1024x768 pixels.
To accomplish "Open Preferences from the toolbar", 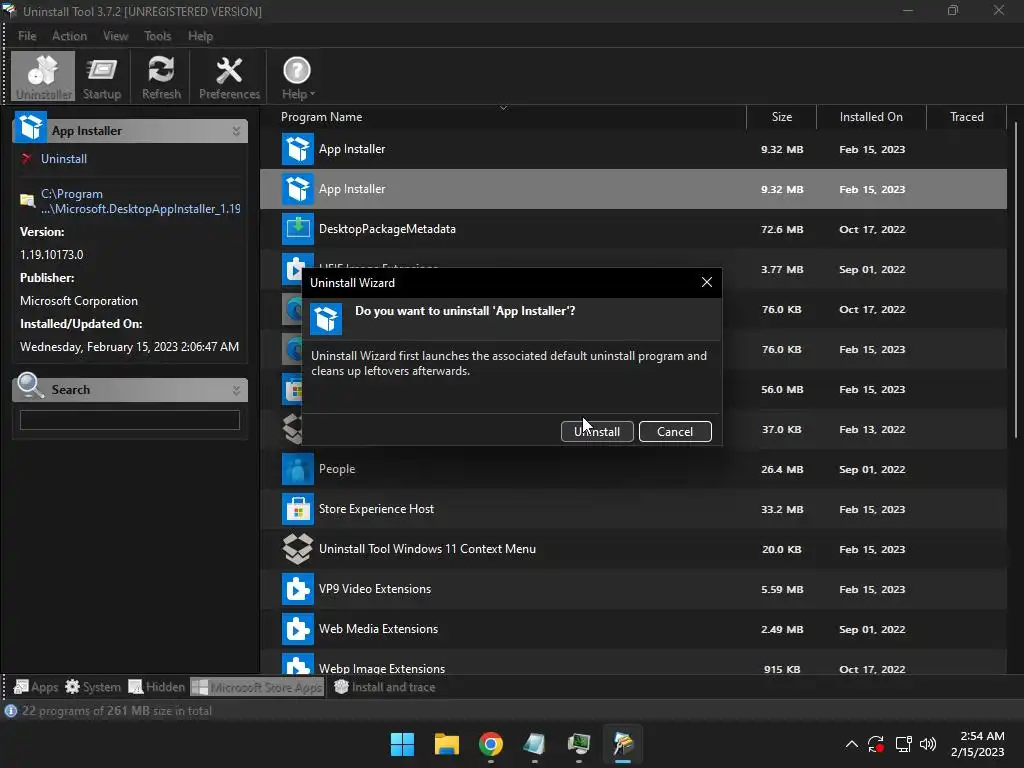I will click(x=229, y=77).
